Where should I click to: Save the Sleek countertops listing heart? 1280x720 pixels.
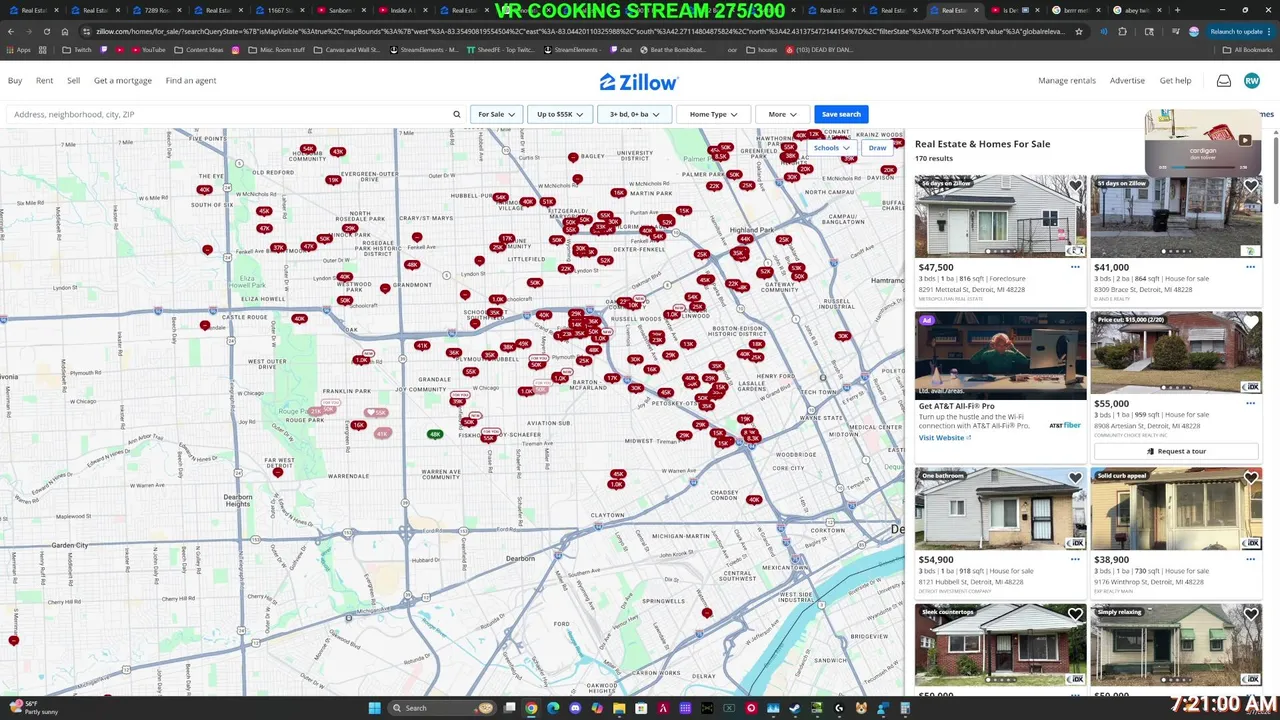click(1075, 614)
